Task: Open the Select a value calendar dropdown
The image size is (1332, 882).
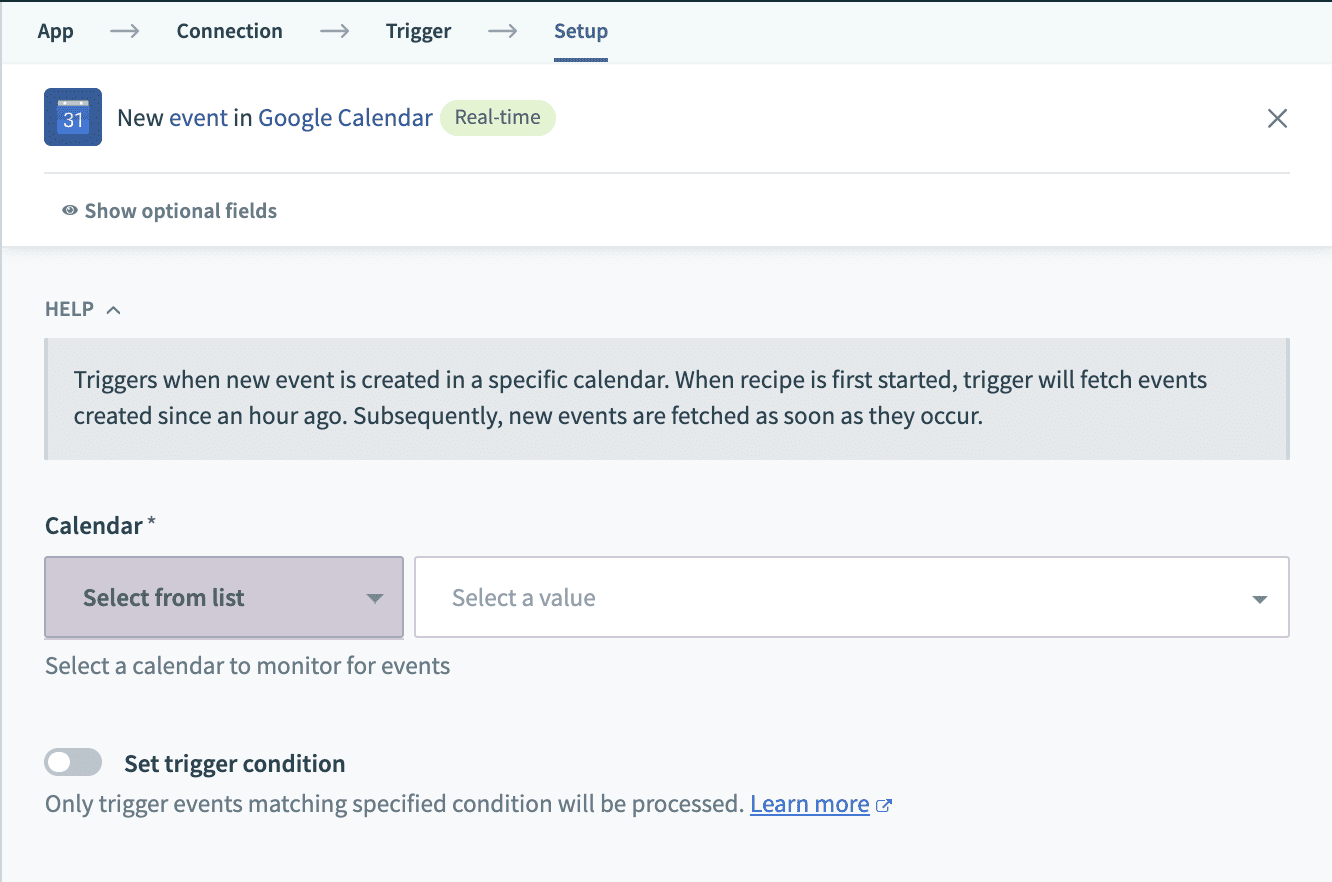Action: tap(850, 597)
